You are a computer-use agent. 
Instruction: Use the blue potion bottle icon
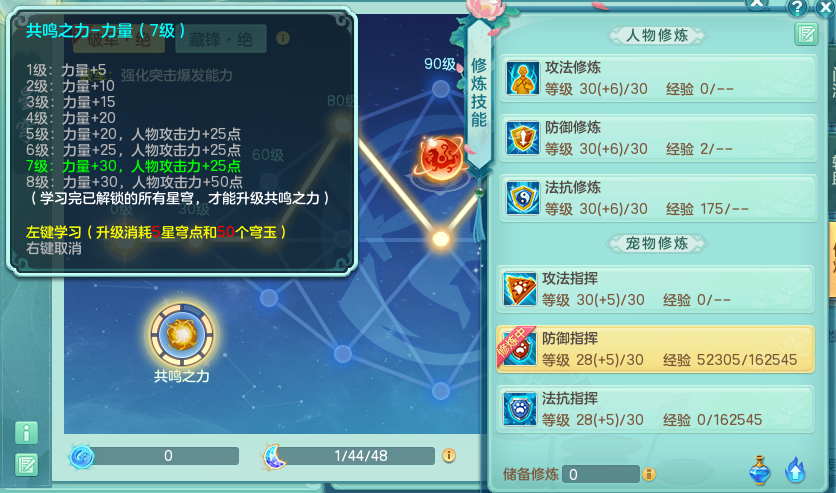click(x=760, y=470)
